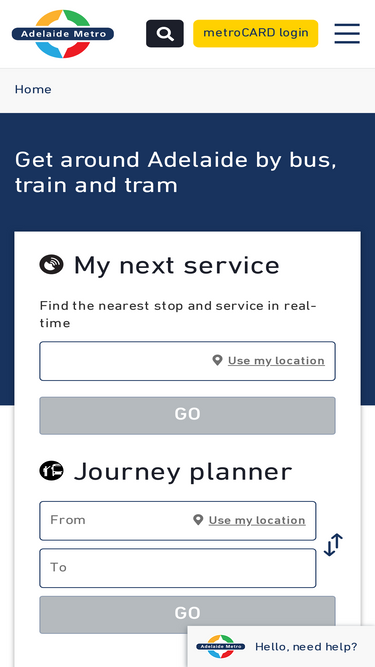Use my location for next service
The height and width of the screenshot is (667, 375).
276,361
